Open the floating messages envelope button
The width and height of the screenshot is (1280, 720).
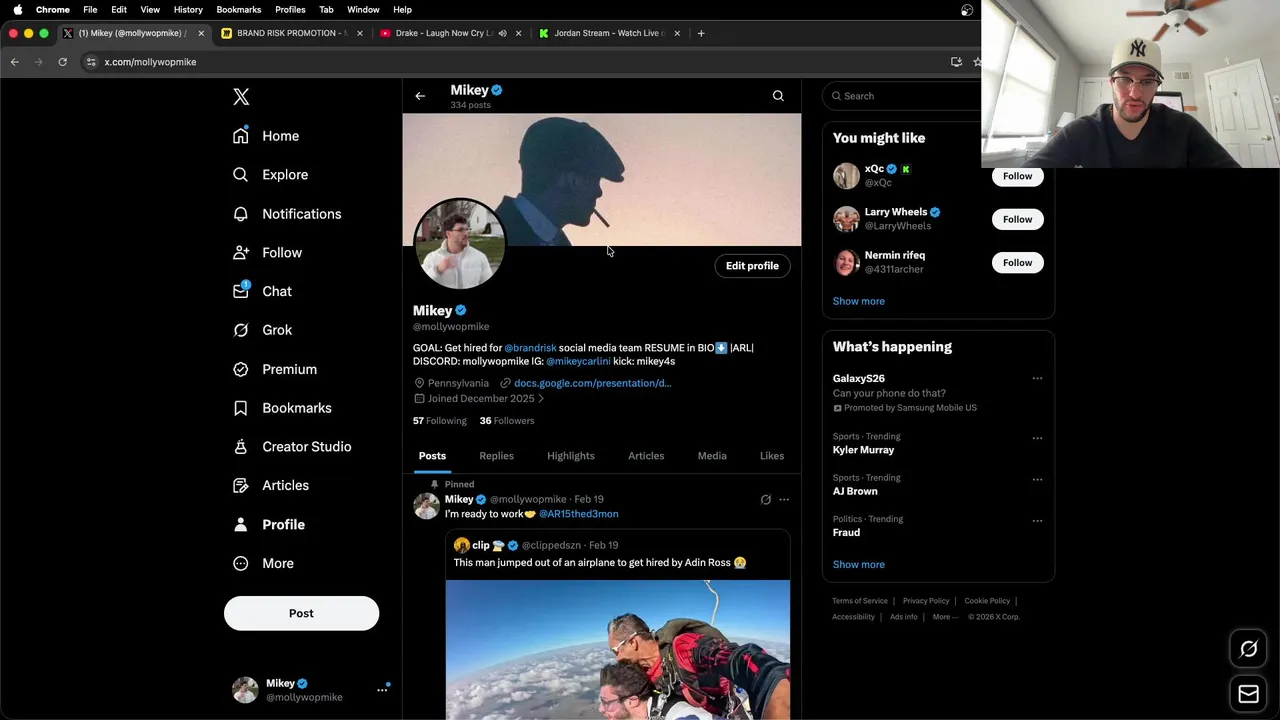[x=1248, y=694]
